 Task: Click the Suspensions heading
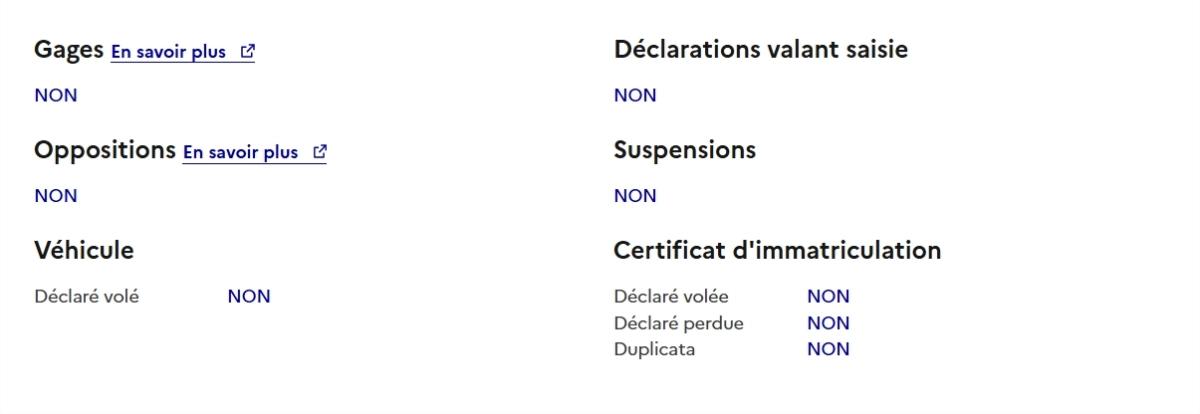pos(684,150)
